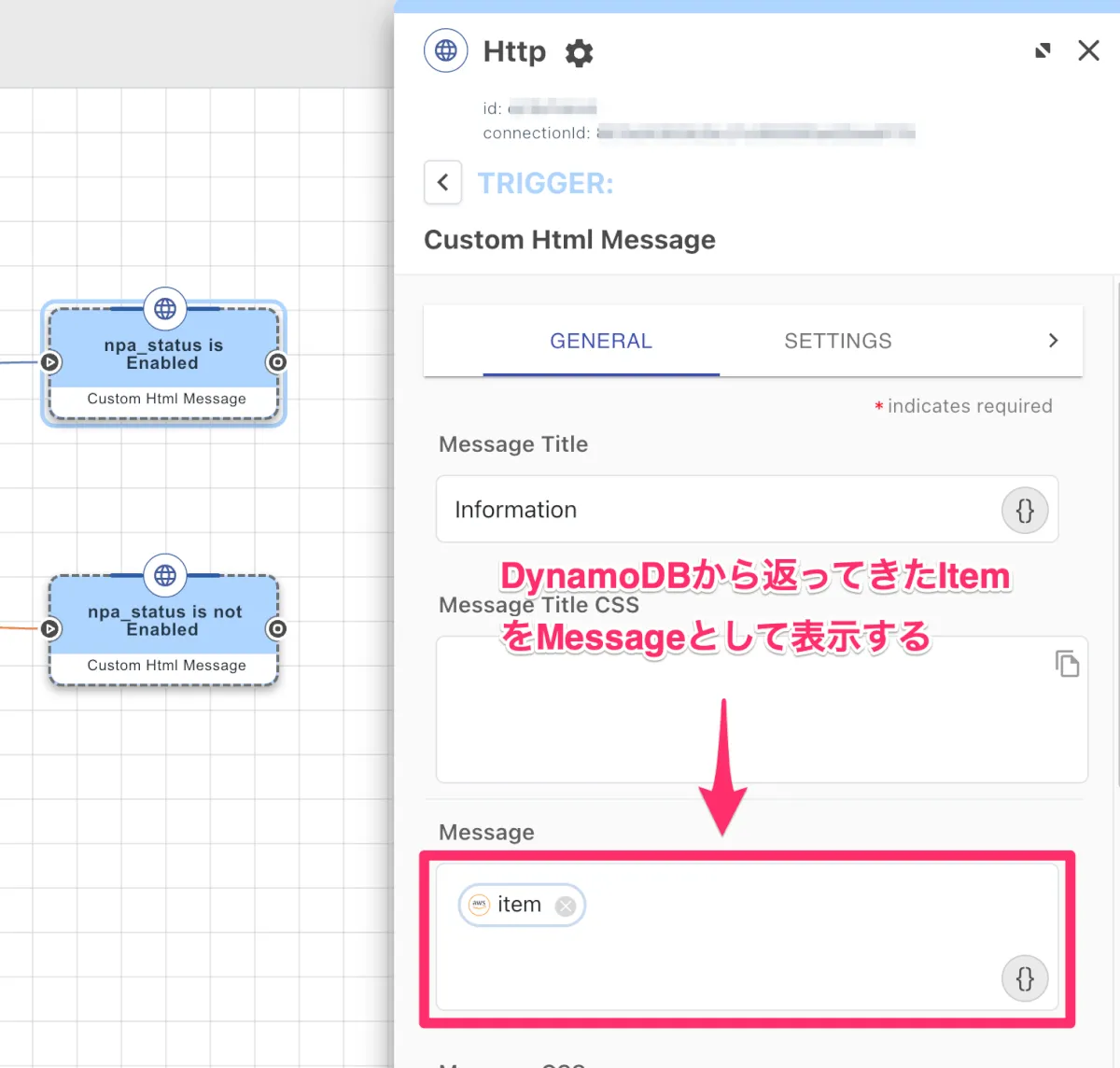Open variable picker for the Message field
Image resolution: width=1120 pixels, height=1068 pixels.
coord(1024,979)
